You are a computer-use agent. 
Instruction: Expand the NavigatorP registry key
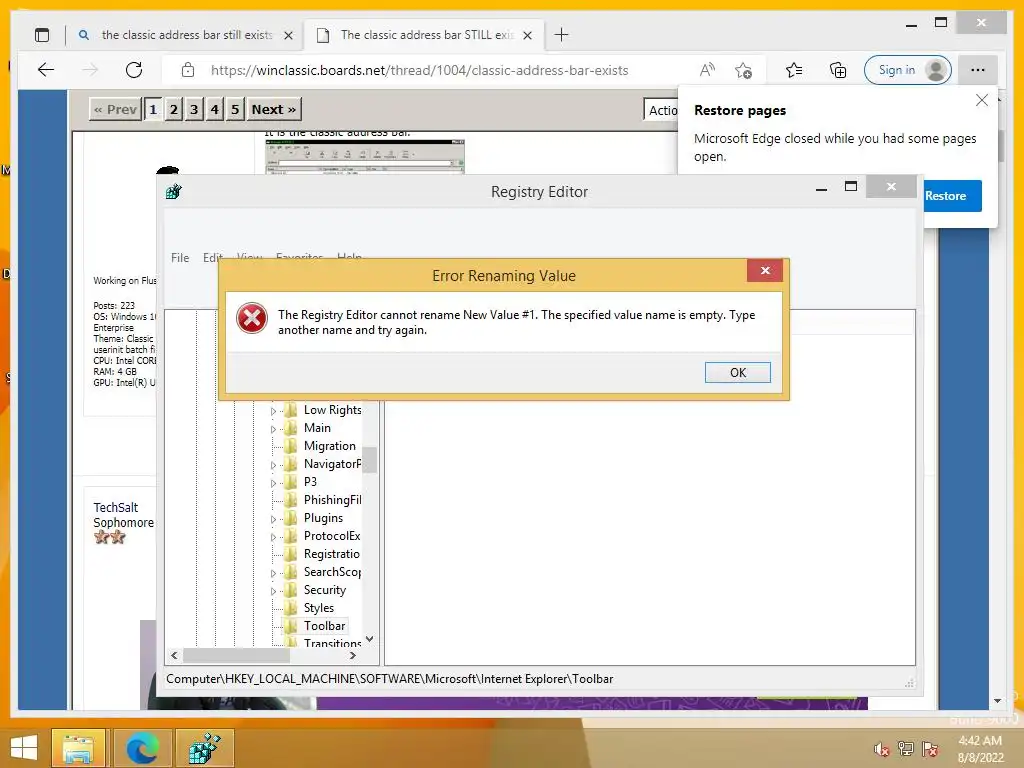click(x=274, y=465)
